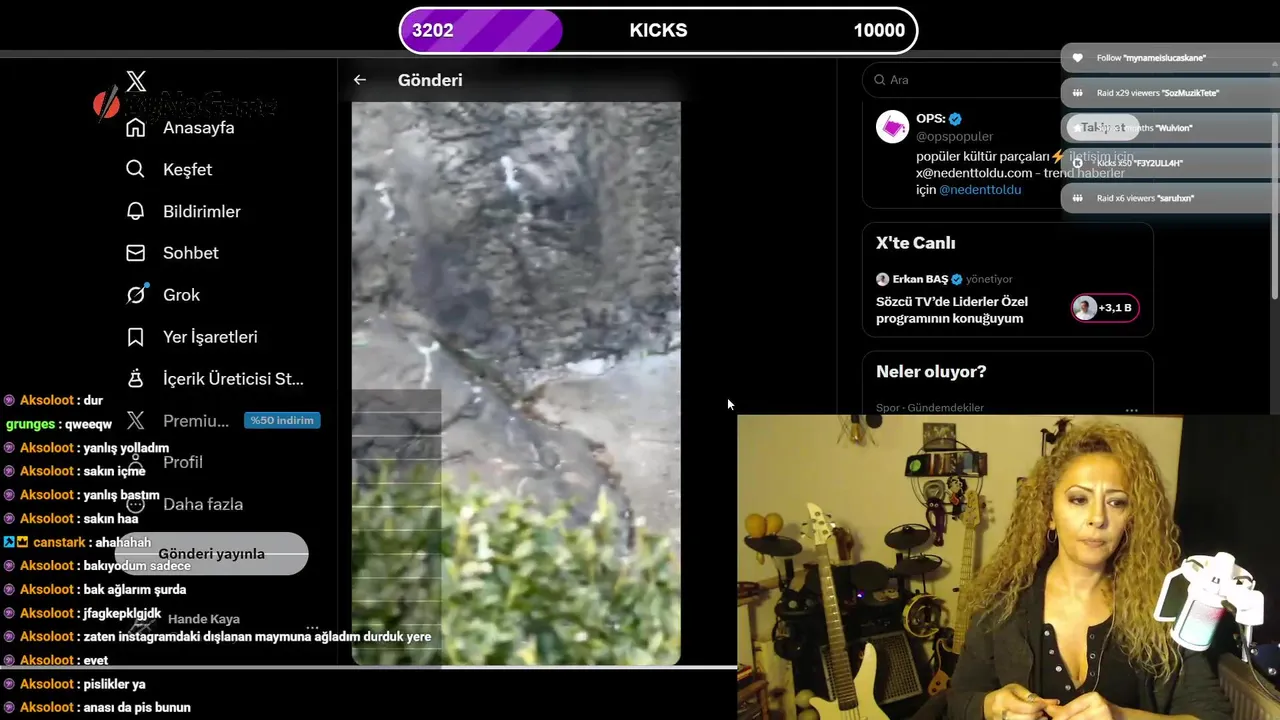Click grunges' 'qweeqw' chat message
The width and height of the screenshot is (1280, 720).
[89, 424]
